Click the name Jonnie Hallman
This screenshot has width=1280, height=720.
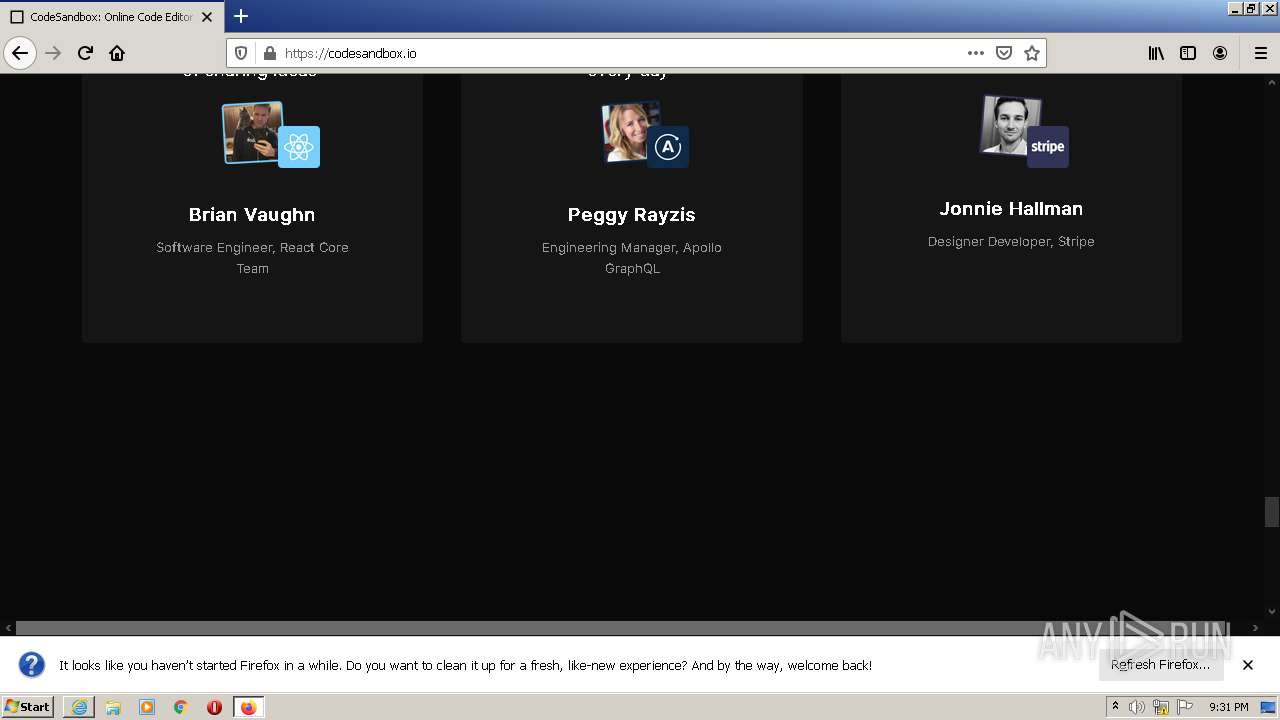coord(1011,209)
